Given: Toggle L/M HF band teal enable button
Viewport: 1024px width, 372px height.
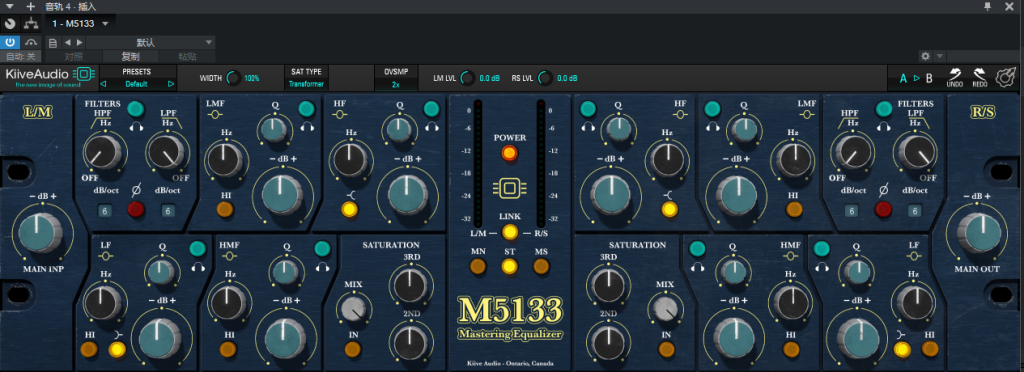Looking at the screenshot, I should pyautogui.click(x=431, y=108).
